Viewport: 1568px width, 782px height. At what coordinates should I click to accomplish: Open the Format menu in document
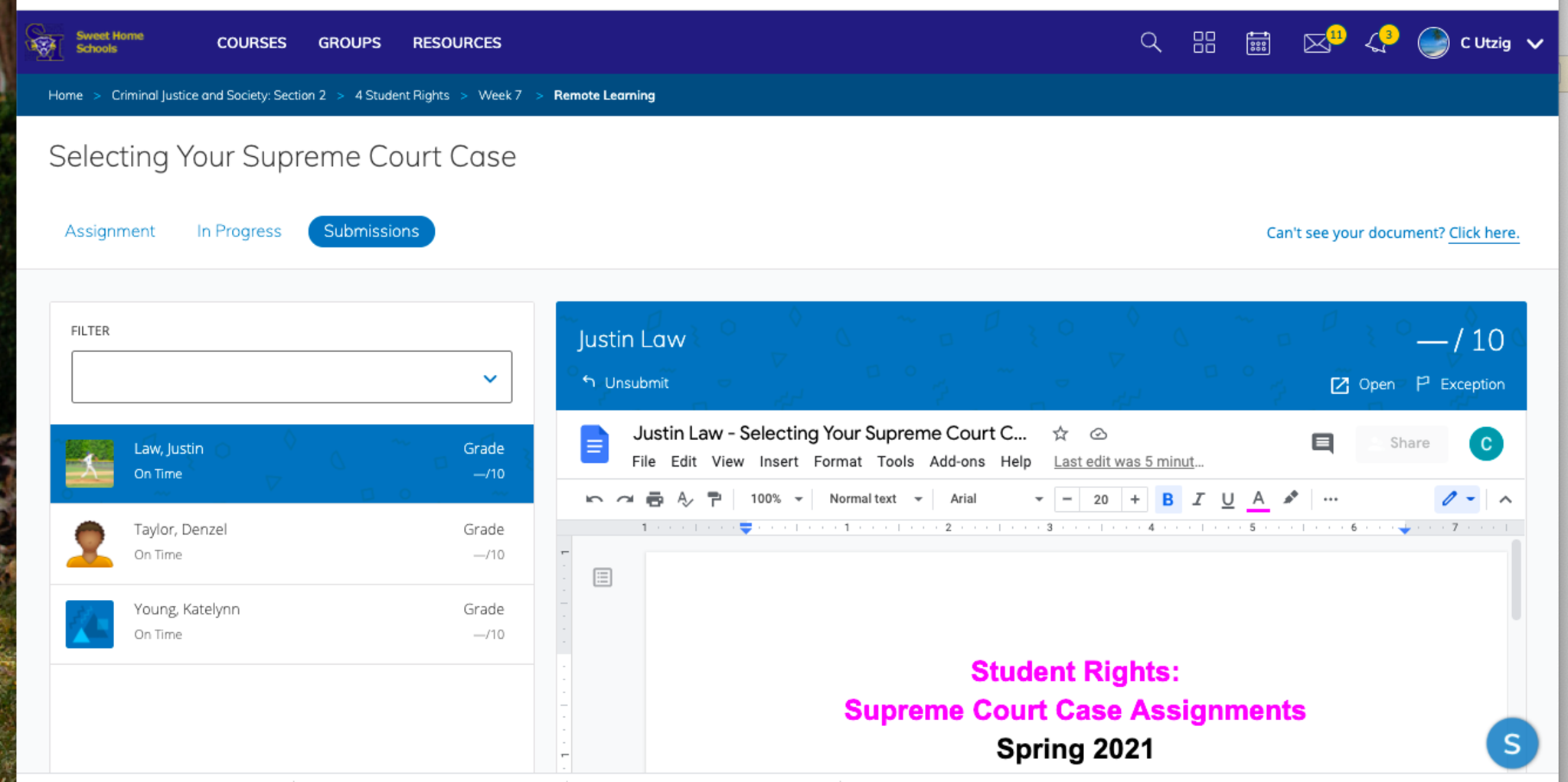pyautogui.click(x=837, y=461)
